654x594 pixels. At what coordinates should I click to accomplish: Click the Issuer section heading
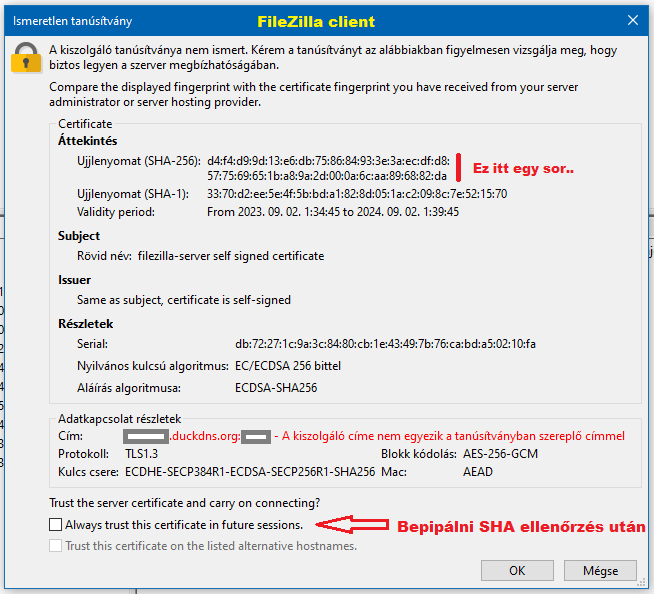point(74,280)
